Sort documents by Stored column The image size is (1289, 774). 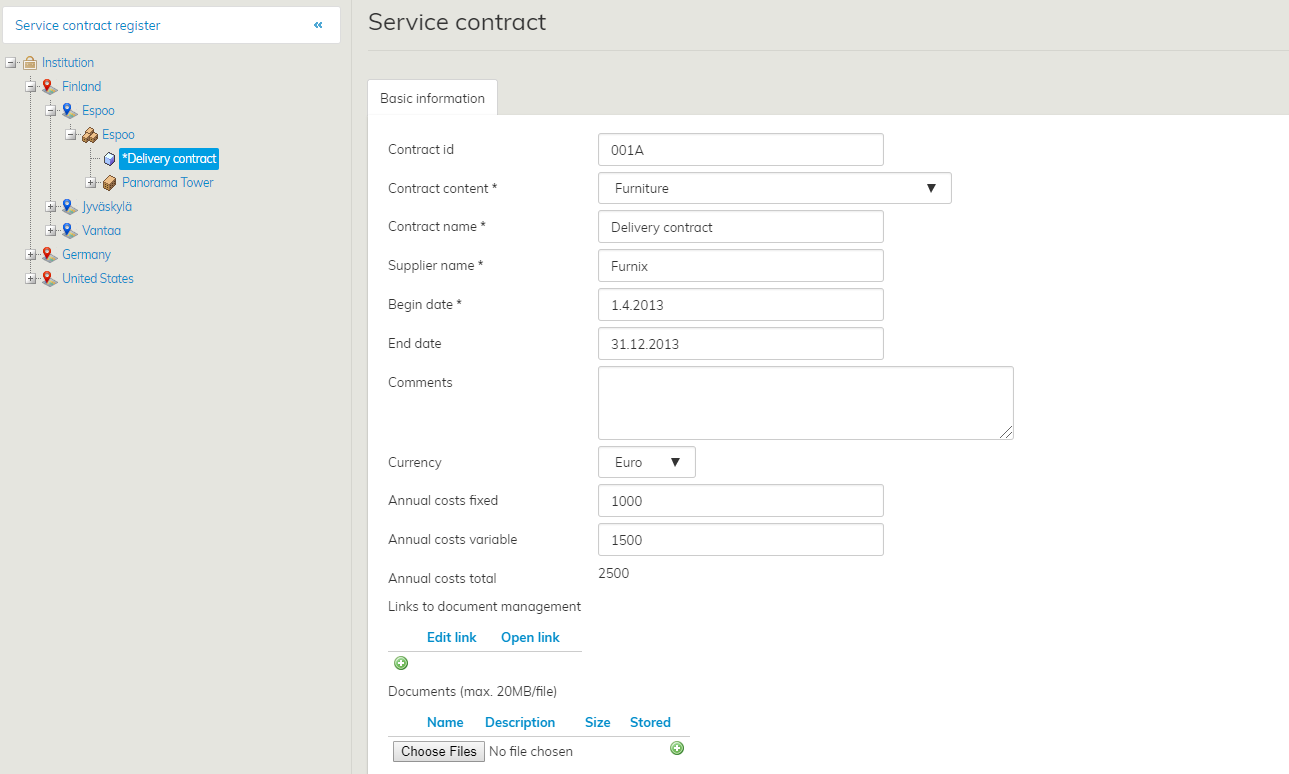click(x=650, y=722)
